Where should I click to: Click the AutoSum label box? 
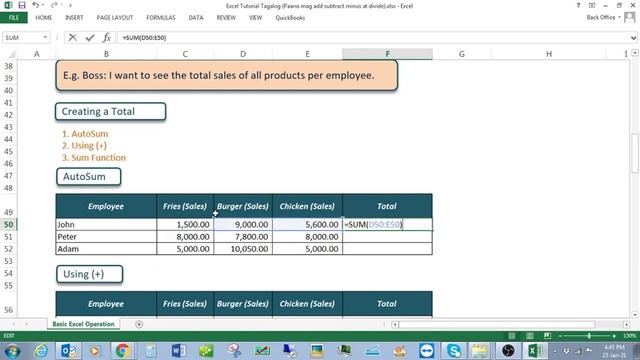click(x=89, y=177)
